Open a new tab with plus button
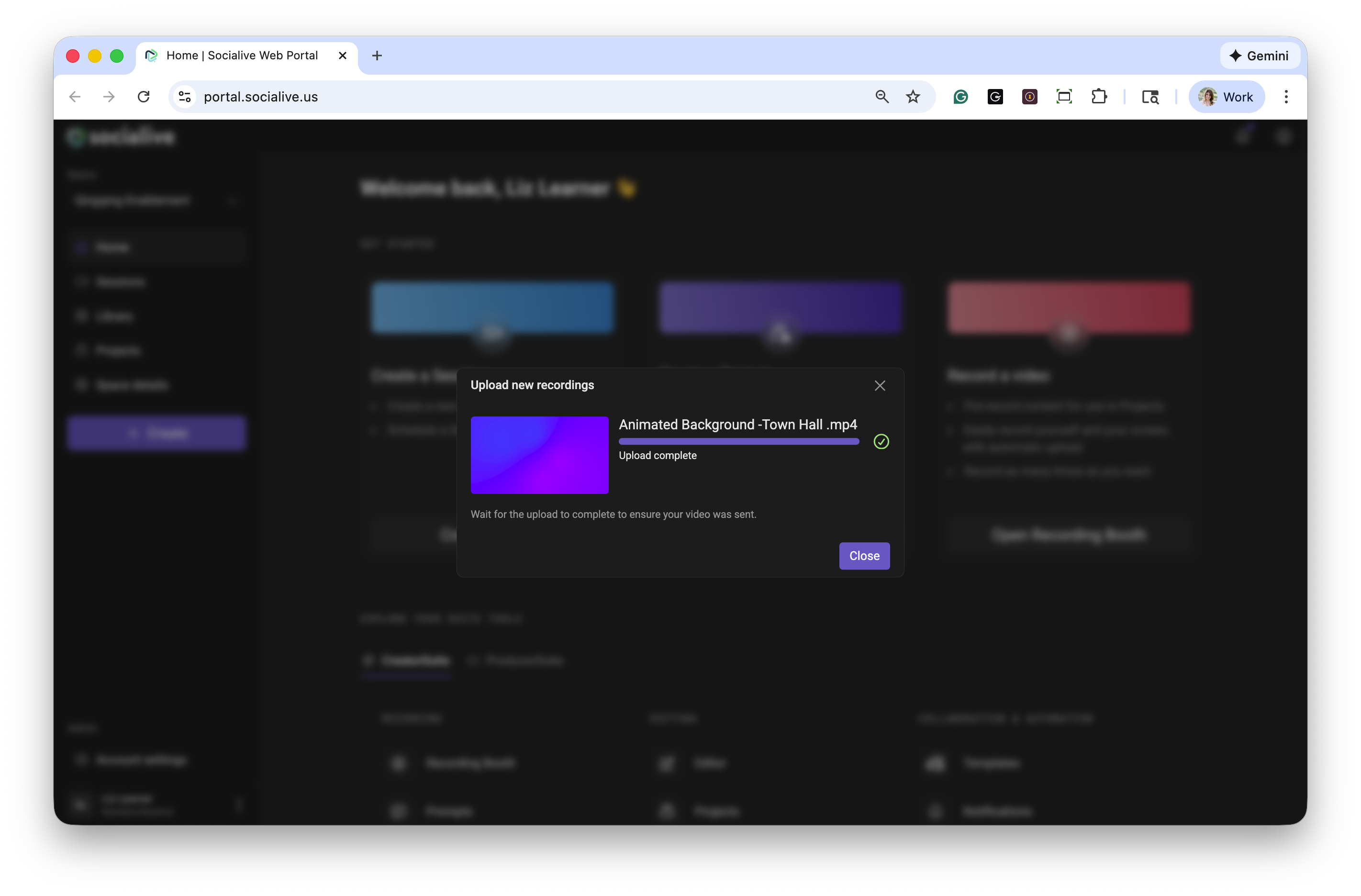This screenshot has width=1361, height=896. point(377,56)
